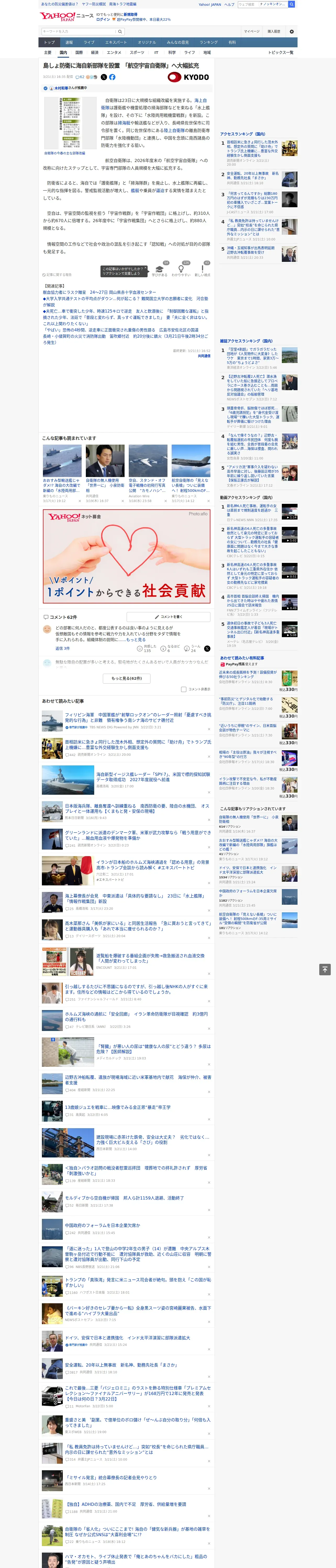
Task: Open comment count bubble showing 62
Action: (x=80, y=77)
